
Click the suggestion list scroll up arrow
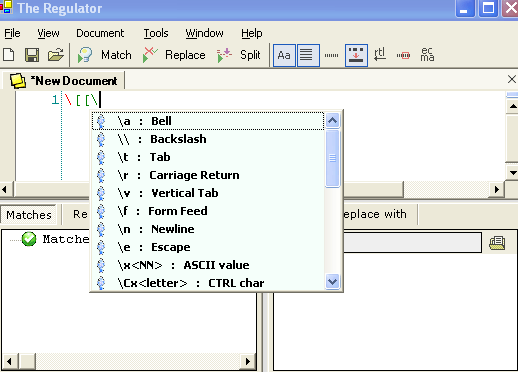point(332,120)
